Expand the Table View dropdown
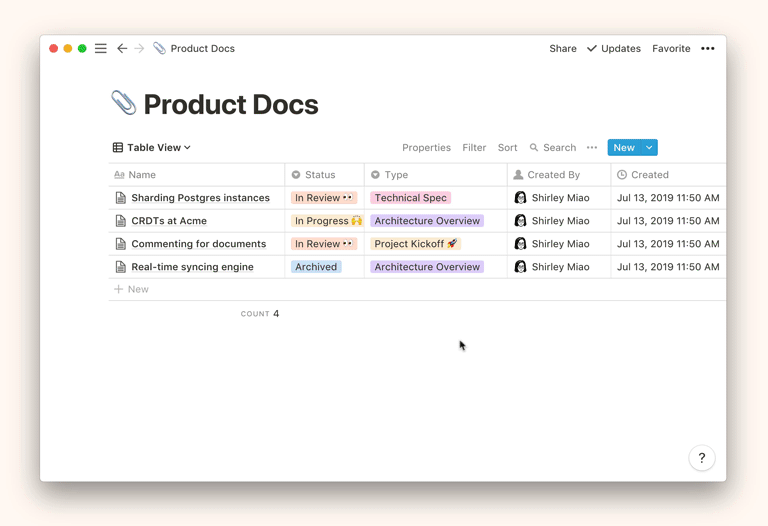 (x=152, y=148)
